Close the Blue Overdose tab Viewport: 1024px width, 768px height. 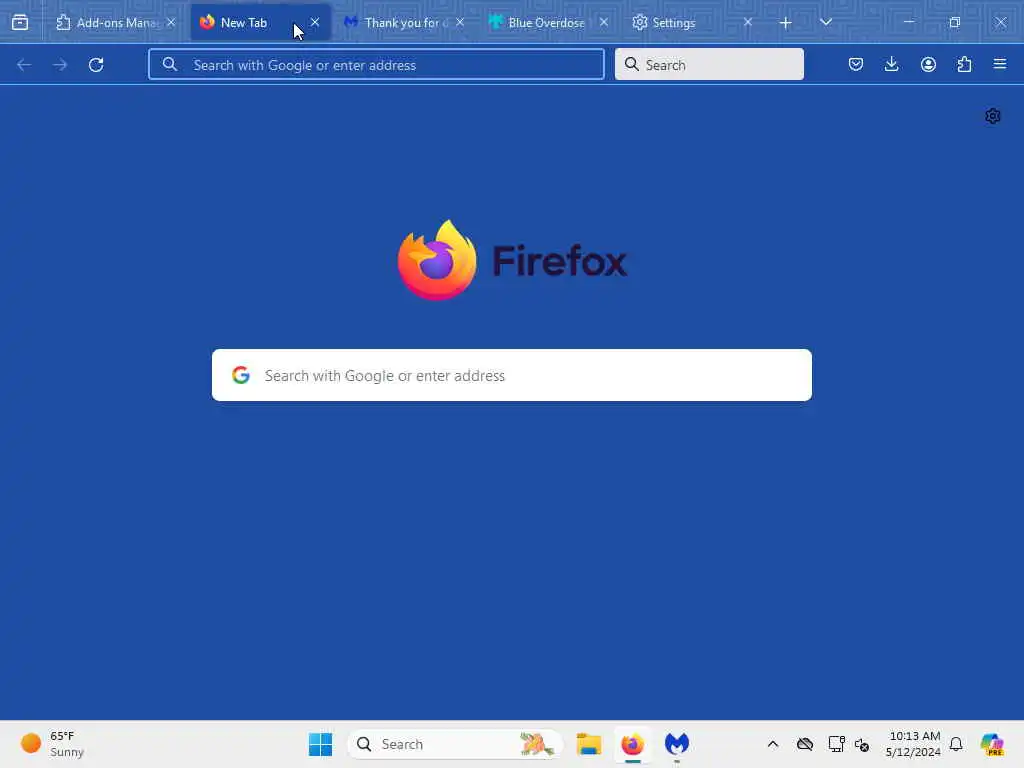coord(603,22)
